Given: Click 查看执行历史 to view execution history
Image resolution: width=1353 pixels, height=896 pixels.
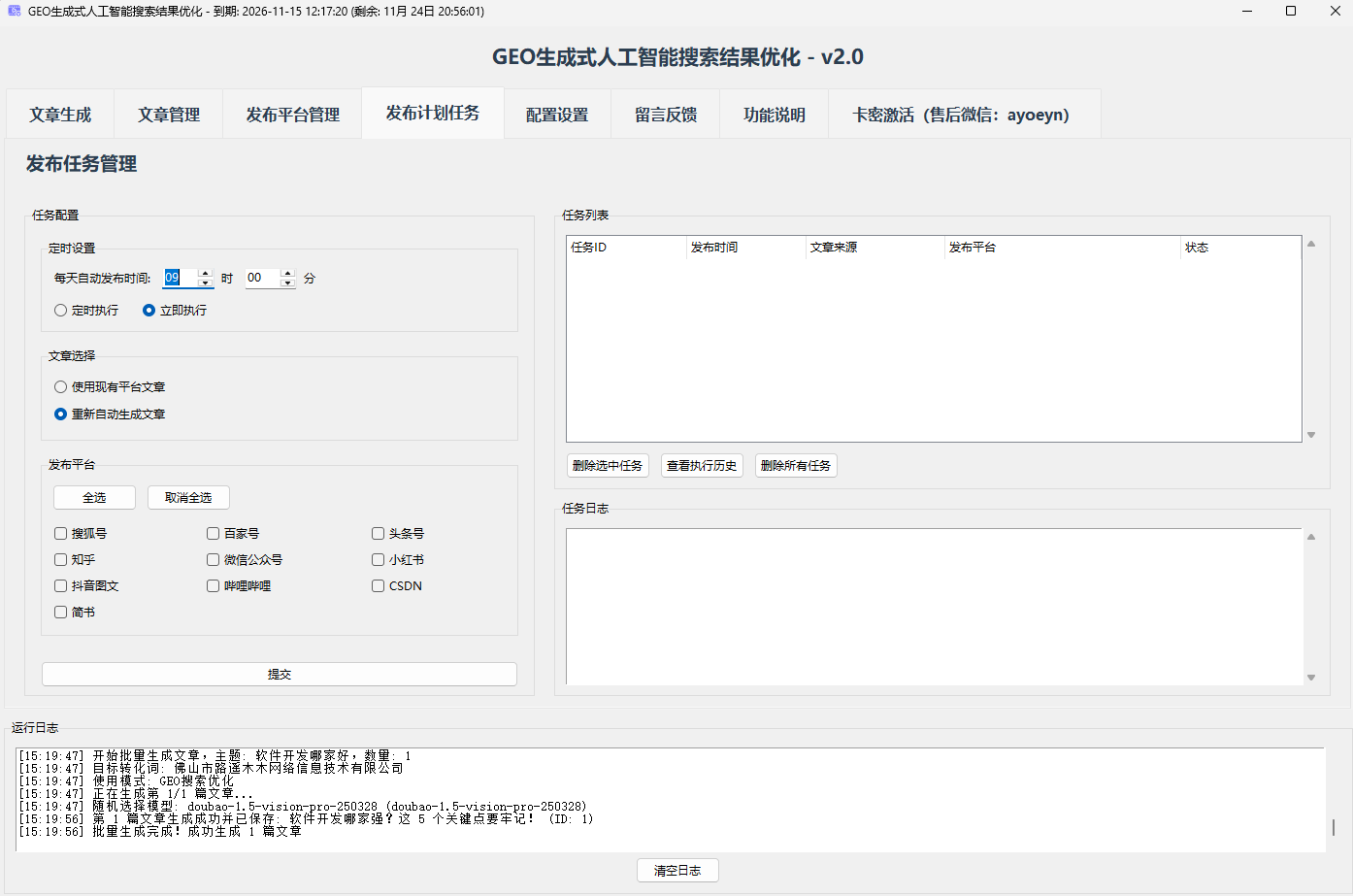Looking at the screenshot, I should tap(702, 465).
